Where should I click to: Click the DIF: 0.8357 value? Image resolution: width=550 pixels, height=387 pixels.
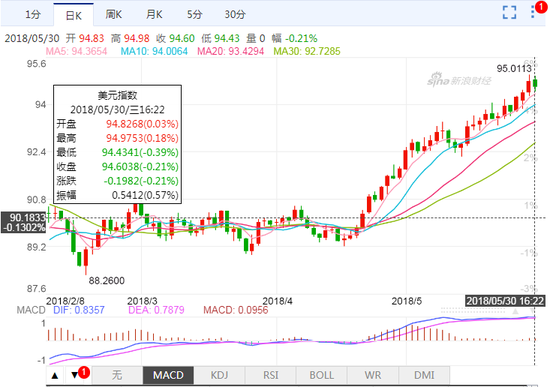click(x=79, y=310)
